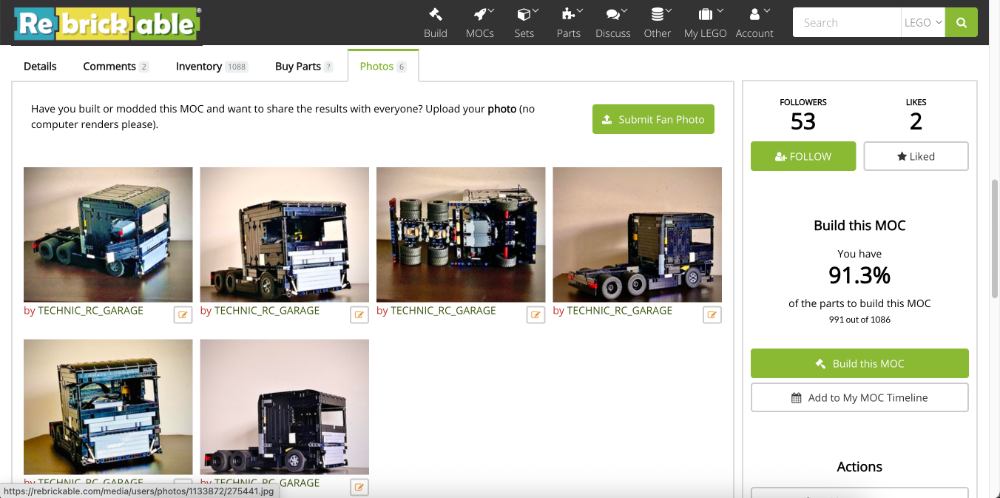Click edit icon under third truck photo

pyautogui.click(x=536, y=314)
